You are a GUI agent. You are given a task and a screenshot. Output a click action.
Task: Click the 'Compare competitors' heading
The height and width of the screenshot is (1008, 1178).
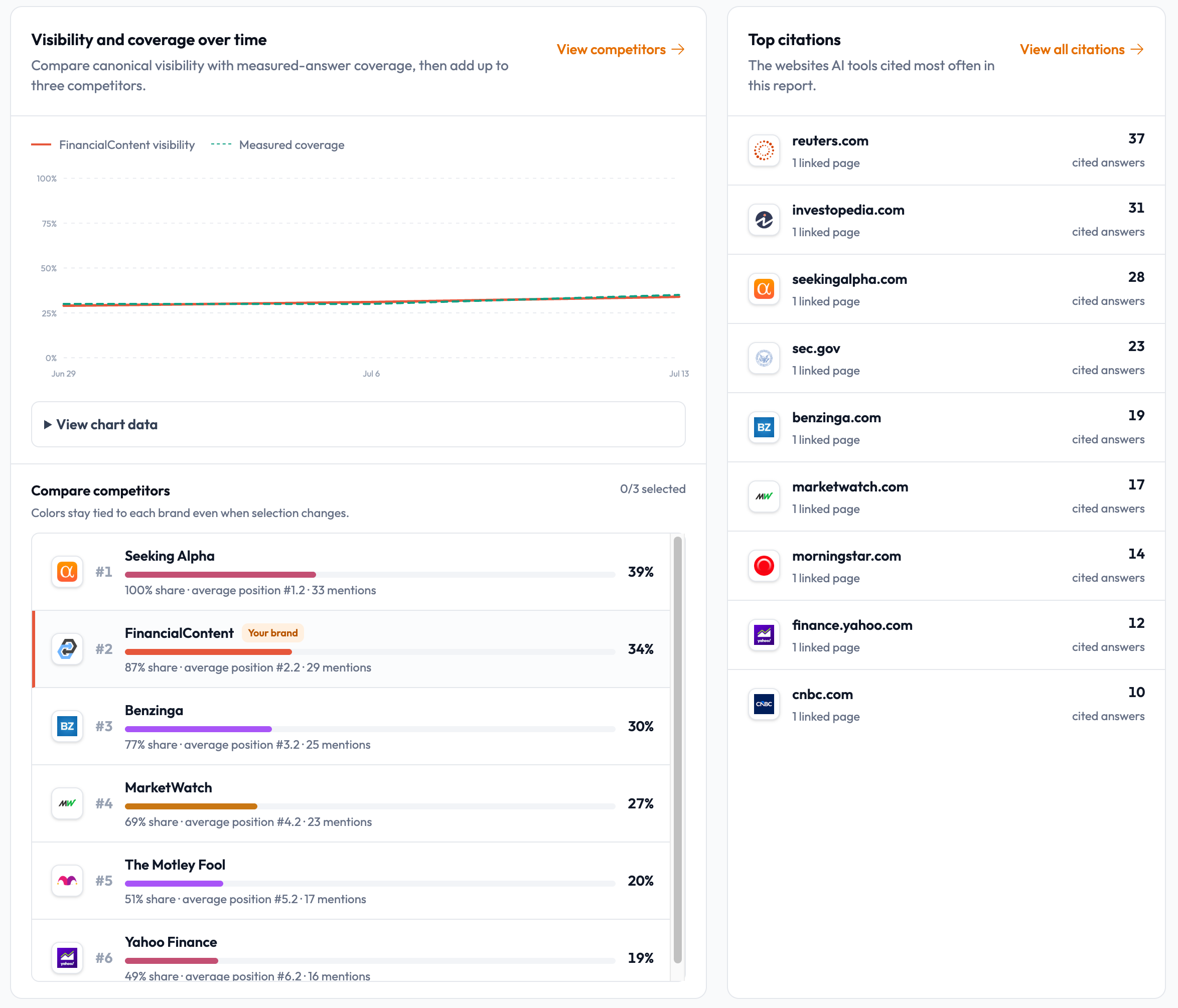click(101, 490)
